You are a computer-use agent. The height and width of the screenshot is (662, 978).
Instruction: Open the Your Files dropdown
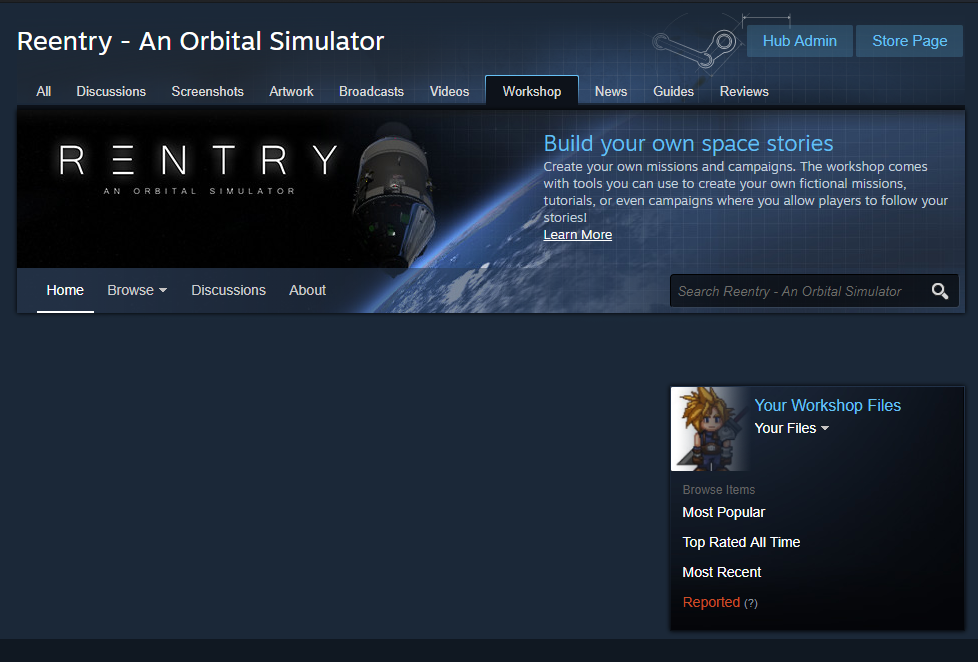[792, 428]
